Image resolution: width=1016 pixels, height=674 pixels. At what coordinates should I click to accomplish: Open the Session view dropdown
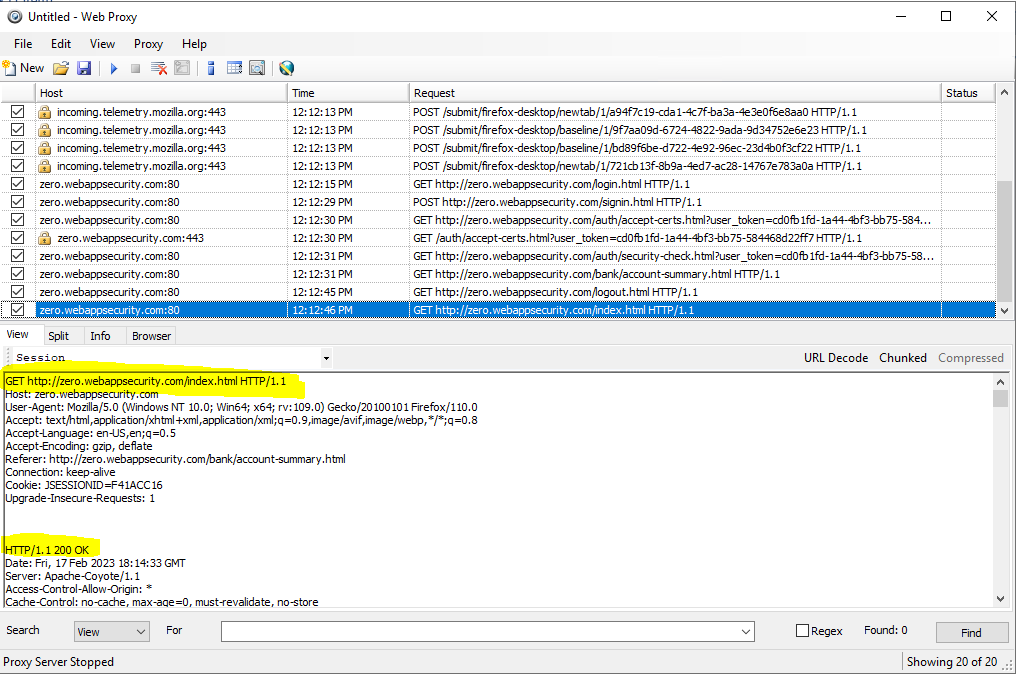[x=325, y=357]
